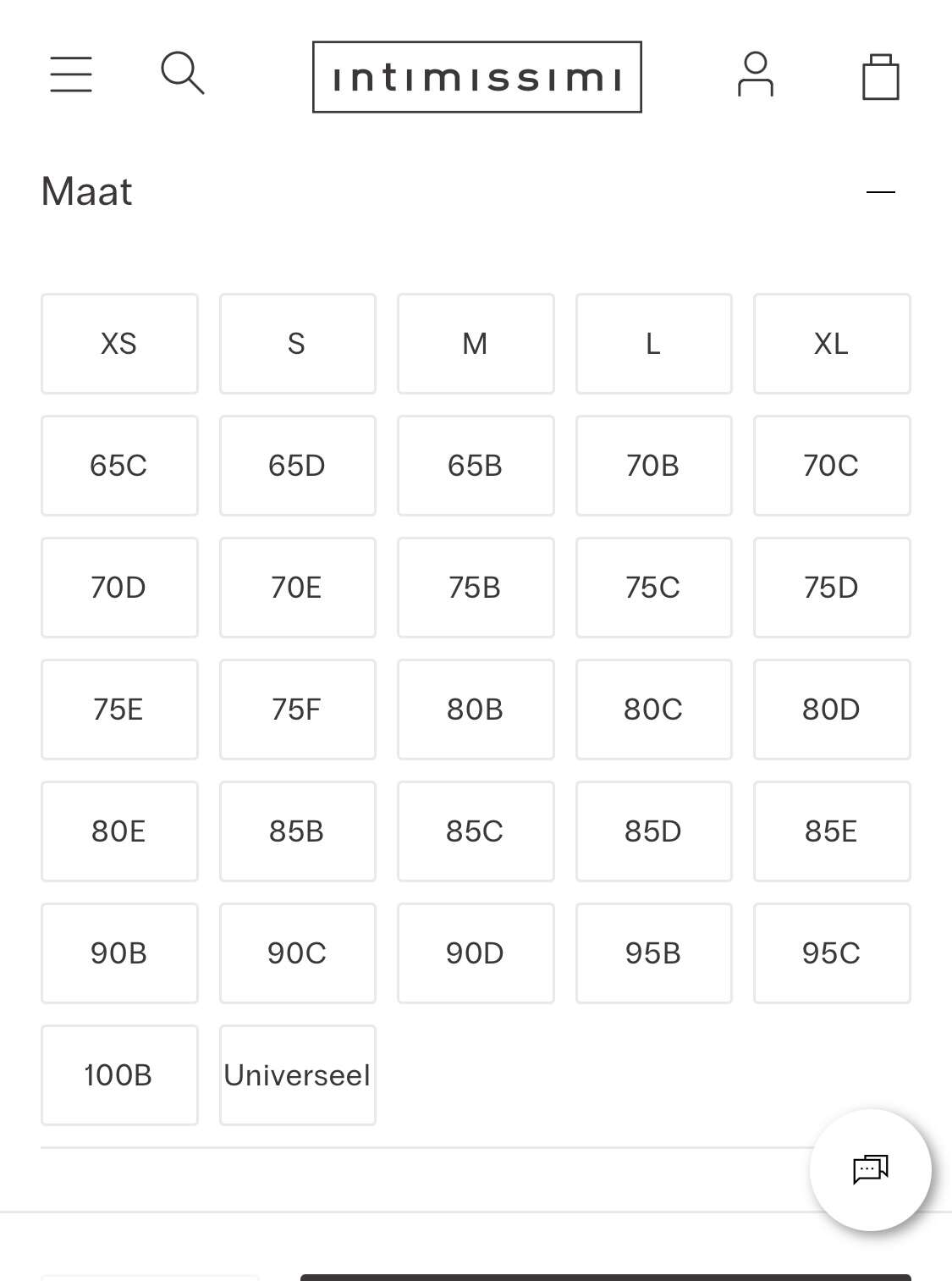Toggle size M filter

tap(476, 344)
